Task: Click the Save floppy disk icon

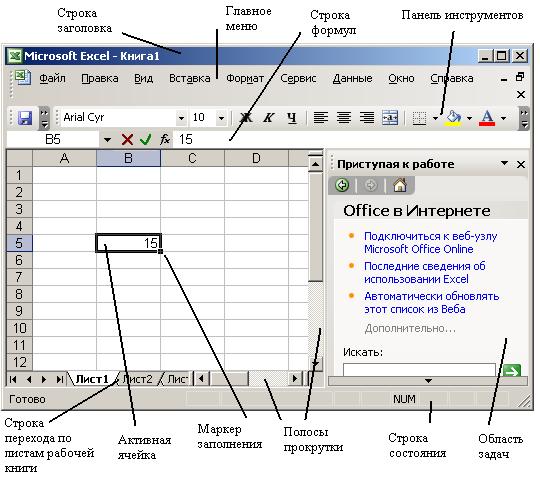Action: click(x=25, y=118)
